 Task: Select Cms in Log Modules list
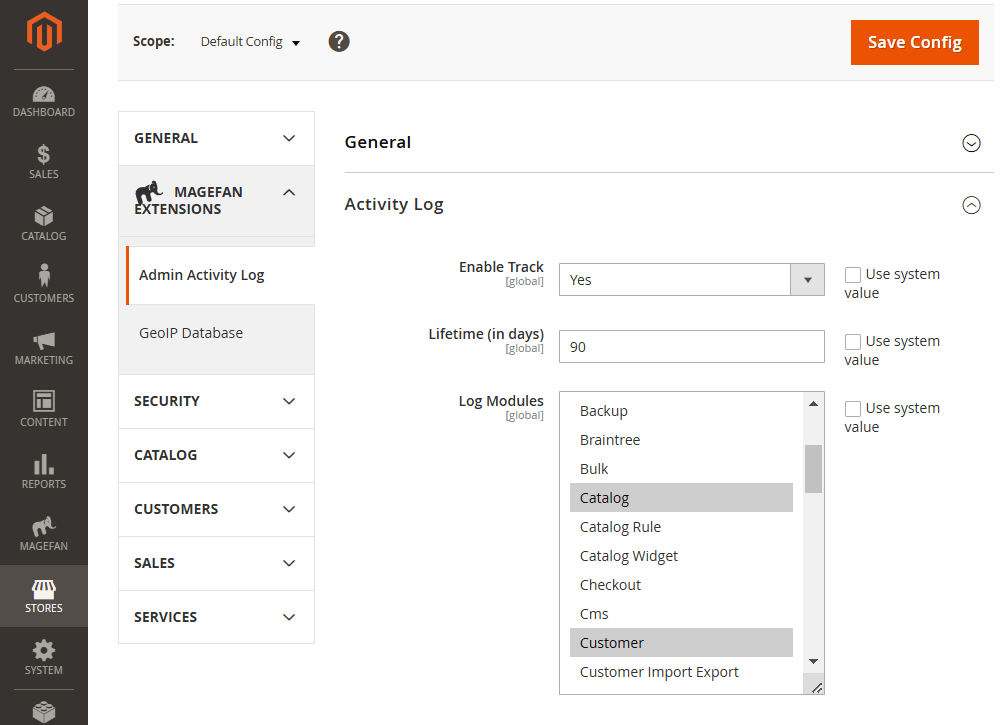coord(681,614)
